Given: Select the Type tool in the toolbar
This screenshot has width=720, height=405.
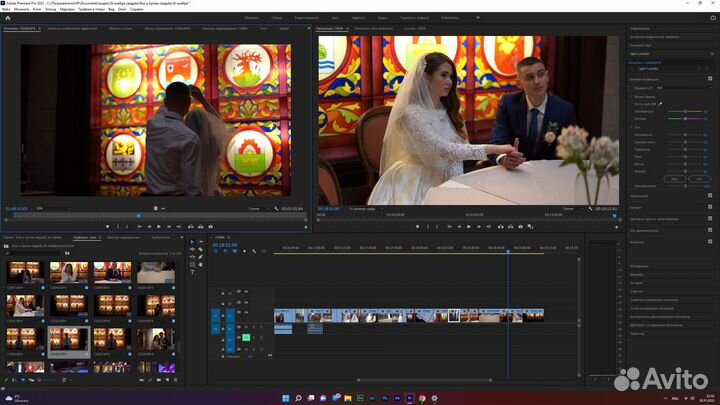Looking at the screenshot, I should coord(193,272).
